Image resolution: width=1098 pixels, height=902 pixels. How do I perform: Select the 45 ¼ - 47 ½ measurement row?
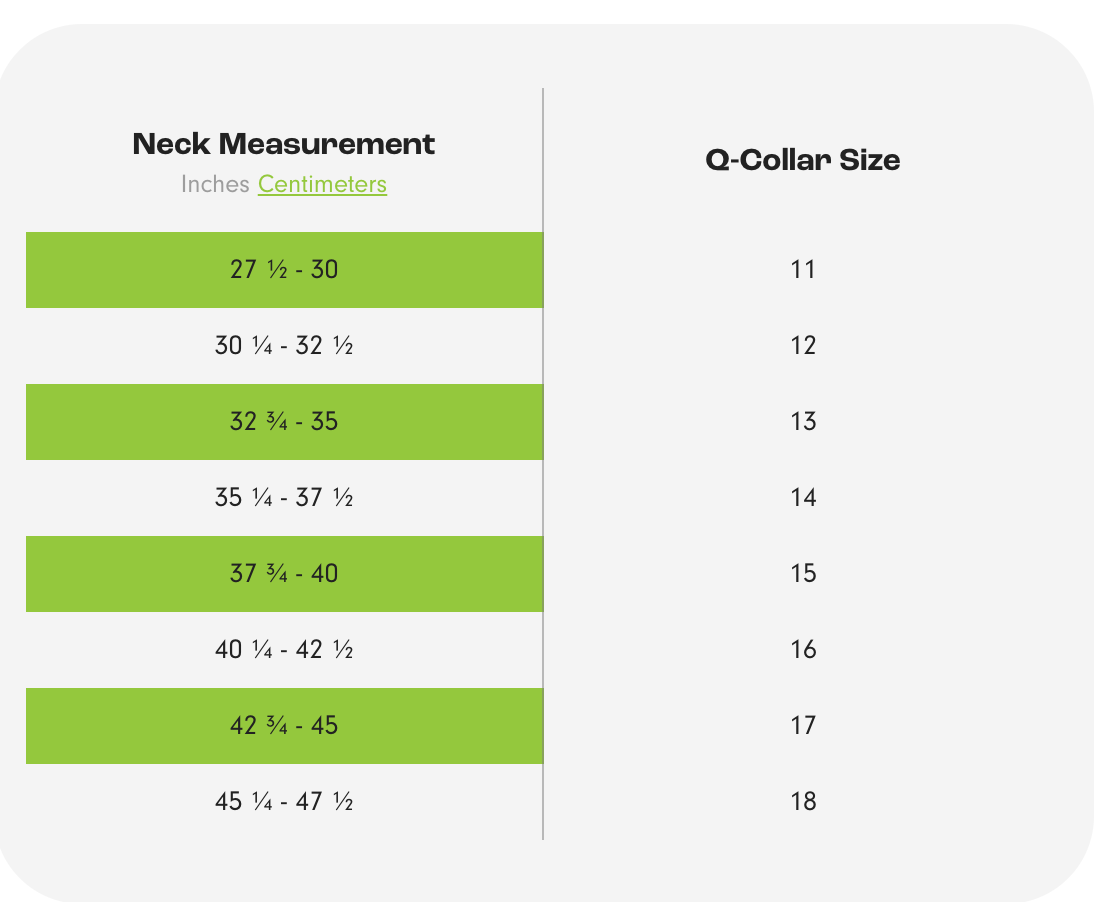point(284,802)
